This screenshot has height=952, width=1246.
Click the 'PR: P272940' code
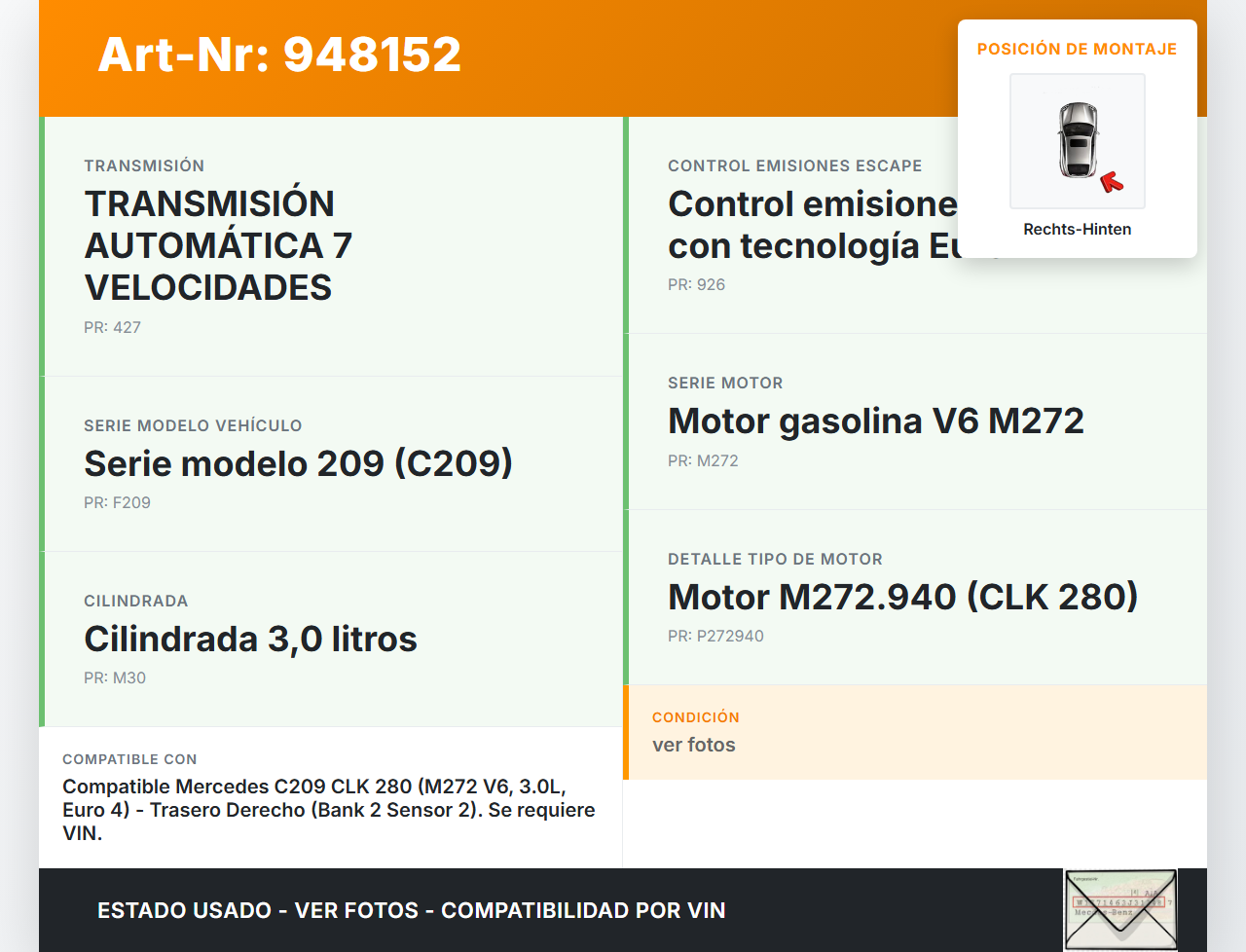point(715,636)
